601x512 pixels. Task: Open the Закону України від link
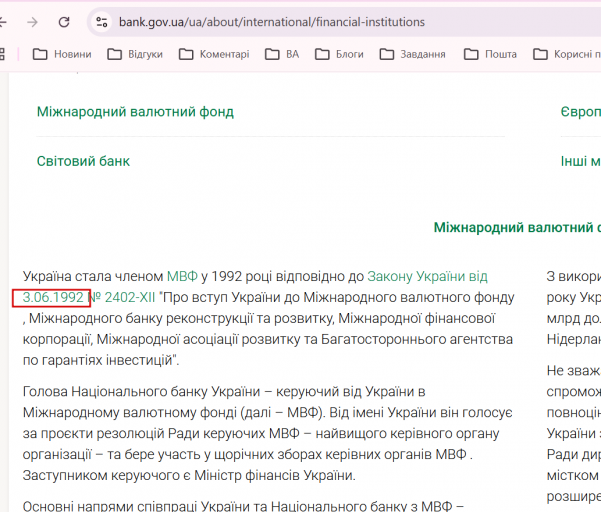pyautogui.click(x=427, y=276)
